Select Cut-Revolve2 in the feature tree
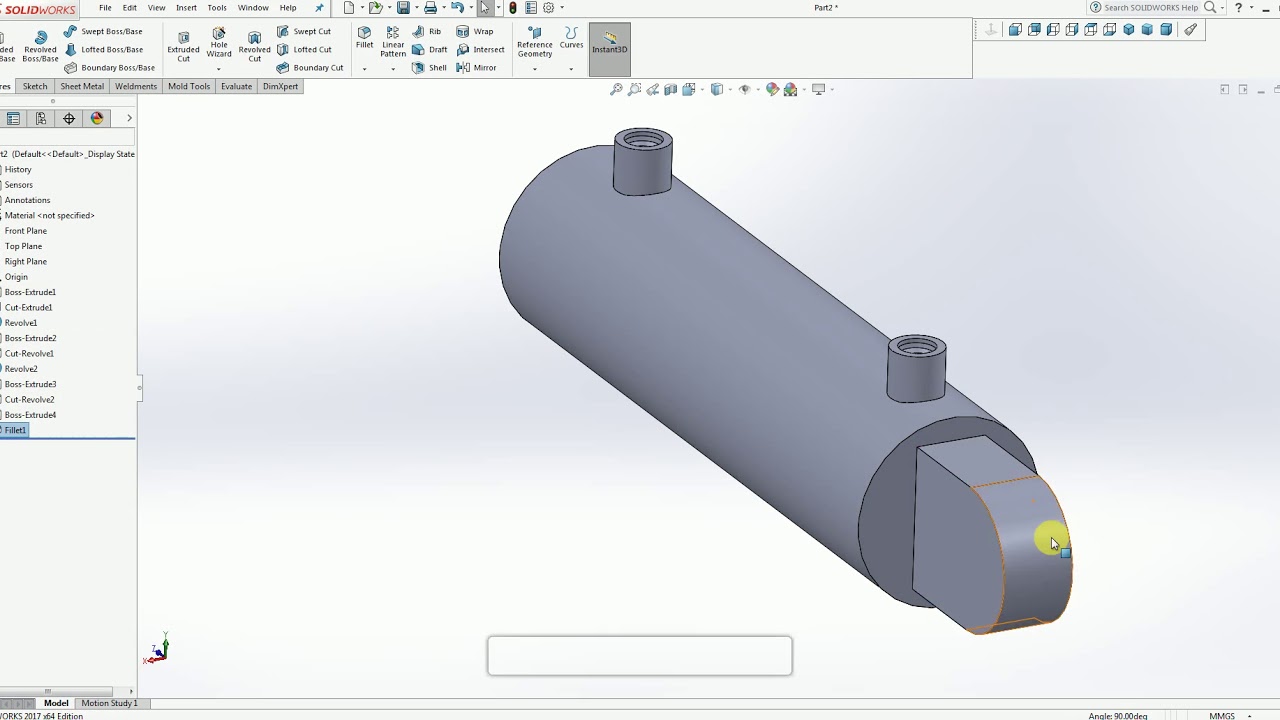 29,399
